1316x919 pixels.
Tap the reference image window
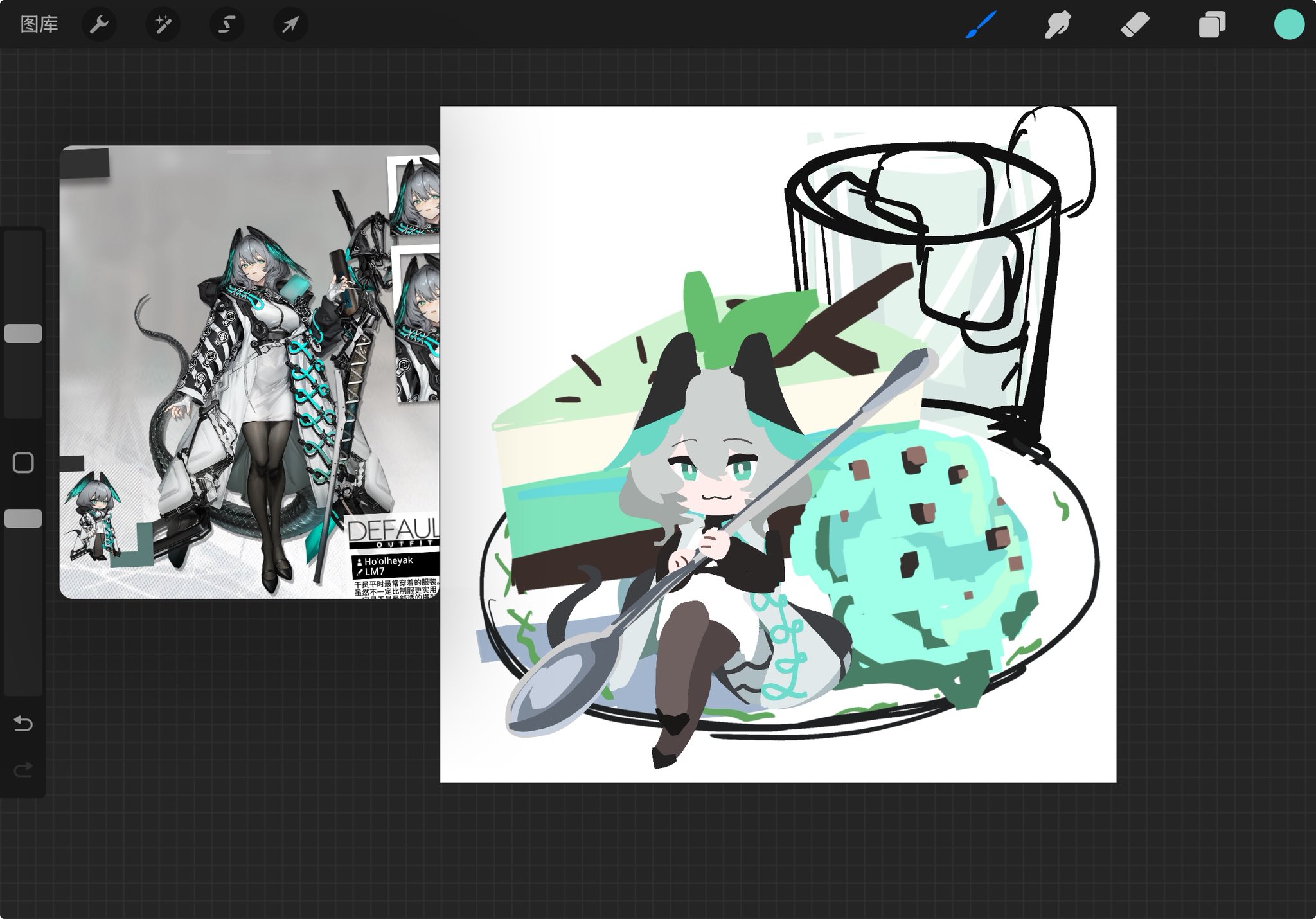[249, 372]
